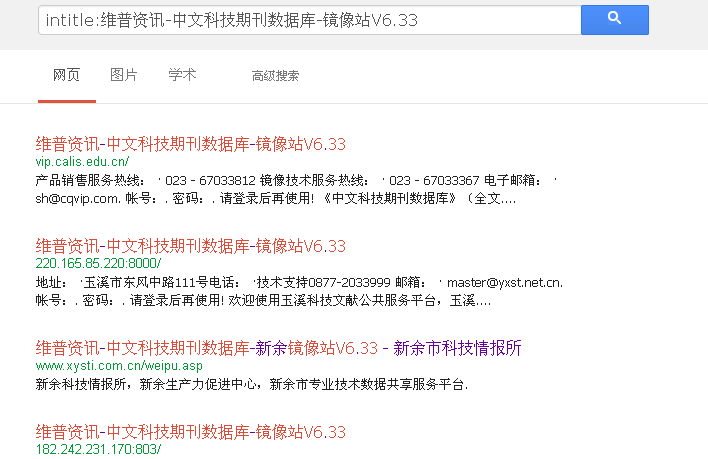708x459 pixels.
Task: Click the 220.165.85.220:8000/ green URL
Action: coord(98,264)
